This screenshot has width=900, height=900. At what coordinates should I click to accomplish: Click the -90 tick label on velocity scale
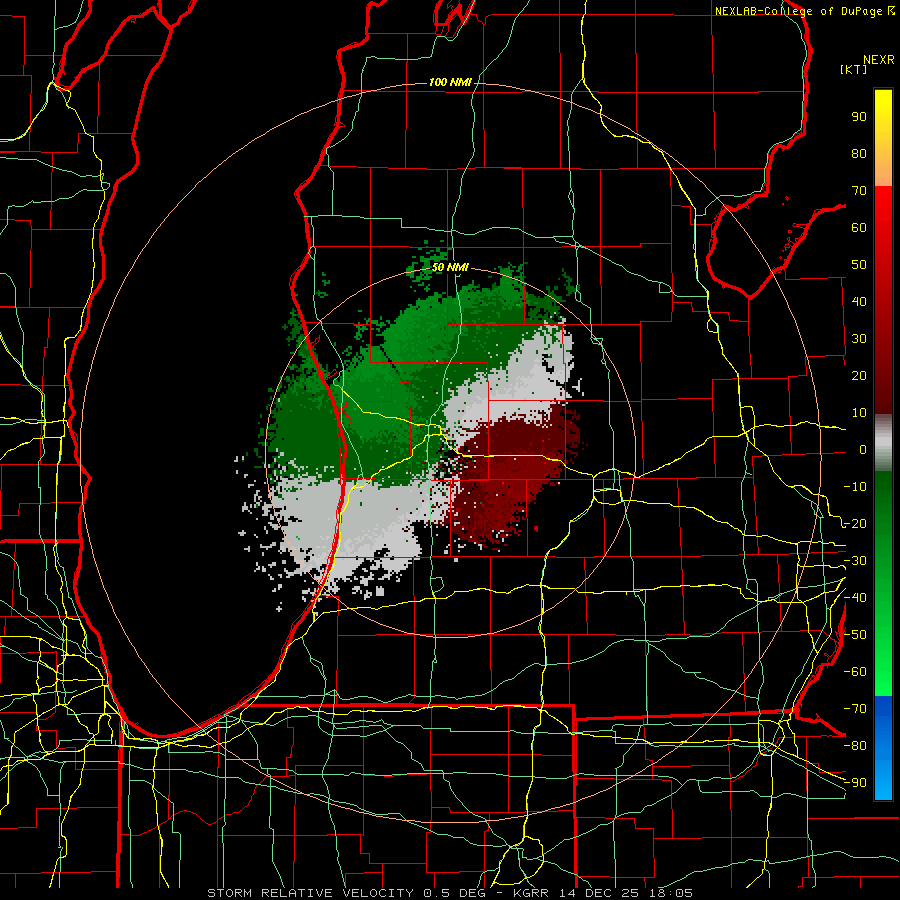click(x=855, y=783)
